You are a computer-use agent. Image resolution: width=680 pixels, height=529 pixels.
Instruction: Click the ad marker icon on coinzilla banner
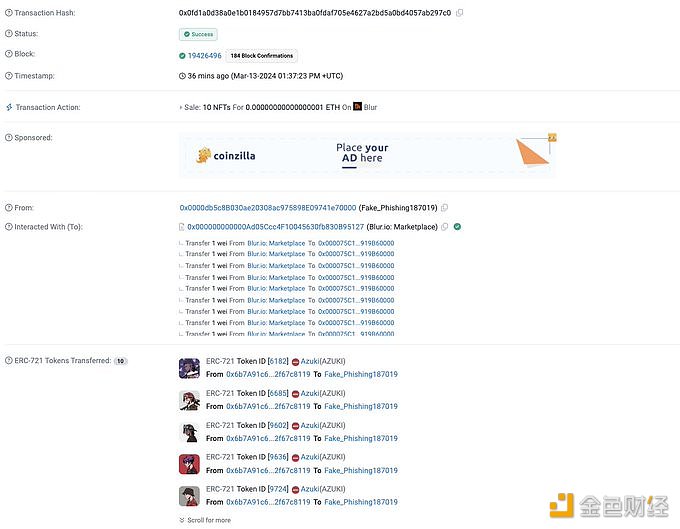pos(552,137)
